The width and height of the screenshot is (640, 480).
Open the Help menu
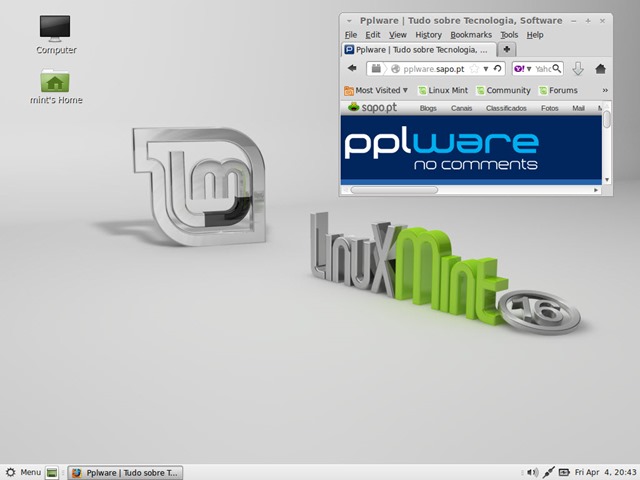[x=535, y=35]
